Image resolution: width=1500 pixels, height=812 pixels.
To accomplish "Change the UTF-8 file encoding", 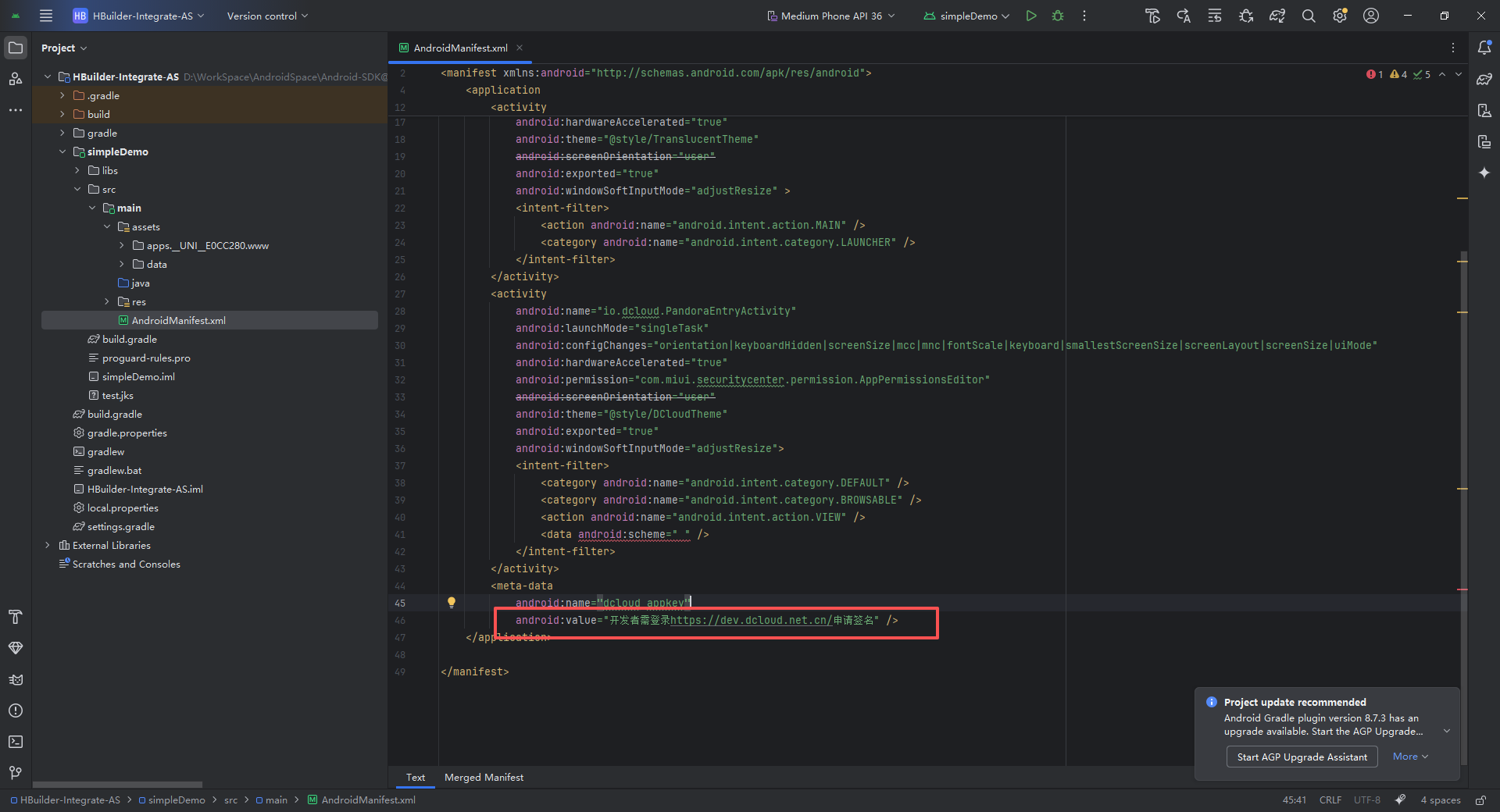I will 1367,800.
